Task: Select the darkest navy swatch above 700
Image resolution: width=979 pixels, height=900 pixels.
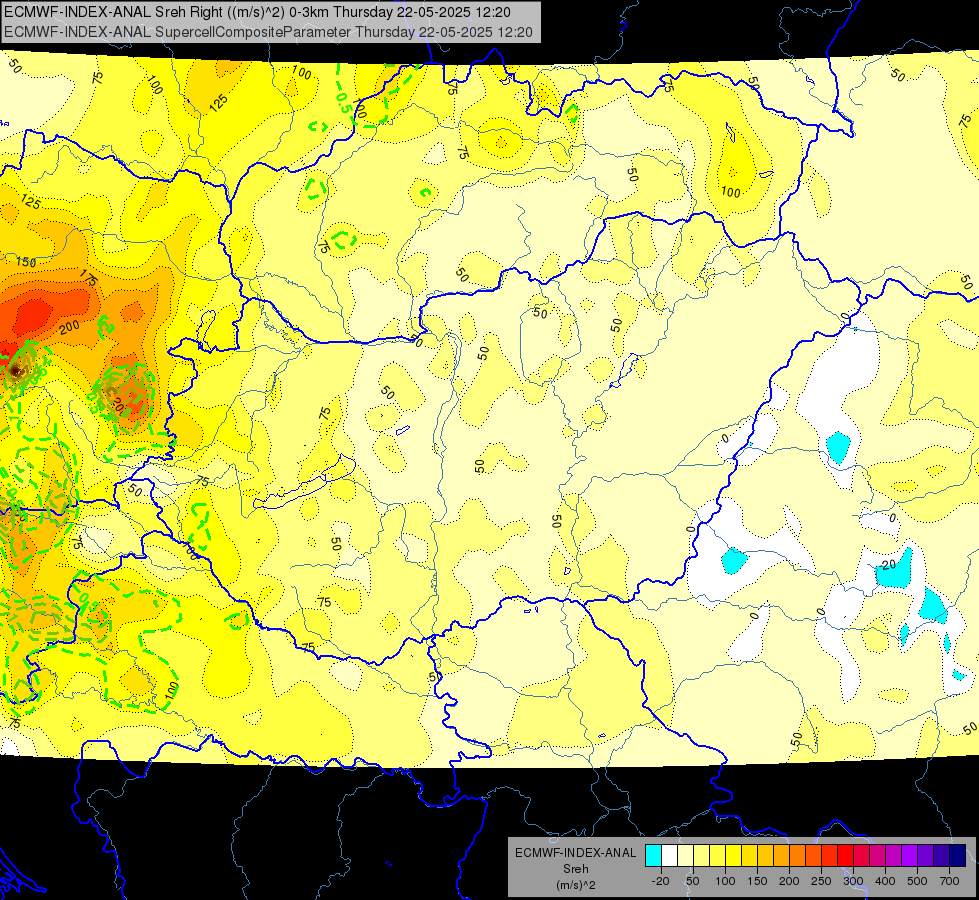Action: [958, 855]
